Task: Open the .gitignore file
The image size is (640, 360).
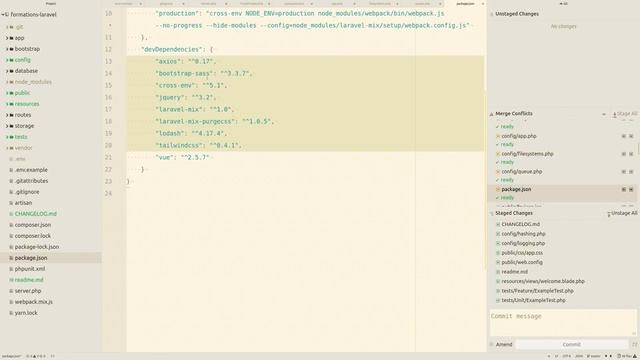Action: coord(27,192)
